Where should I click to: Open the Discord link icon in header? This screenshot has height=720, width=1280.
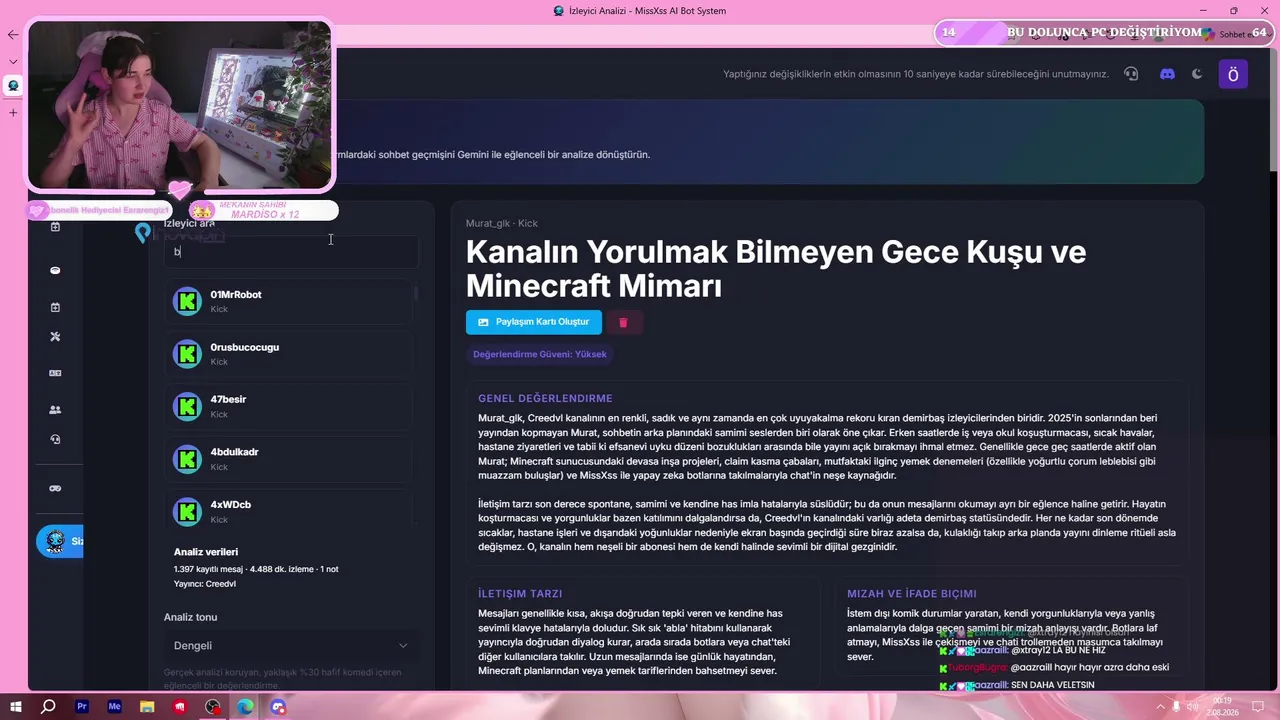(x=1167, y=74)
